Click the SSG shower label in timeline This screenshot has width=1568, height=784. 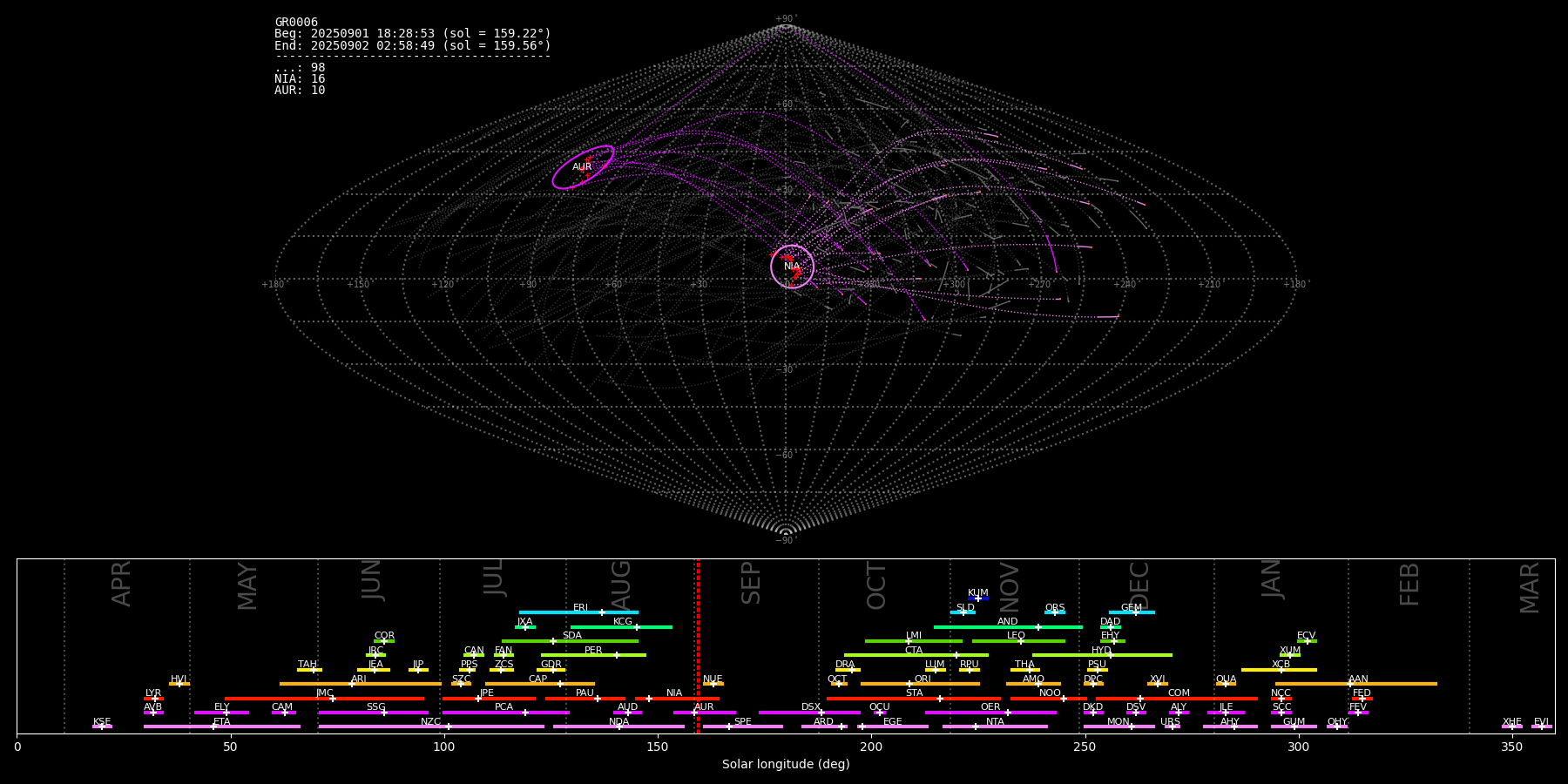[375, 707]
